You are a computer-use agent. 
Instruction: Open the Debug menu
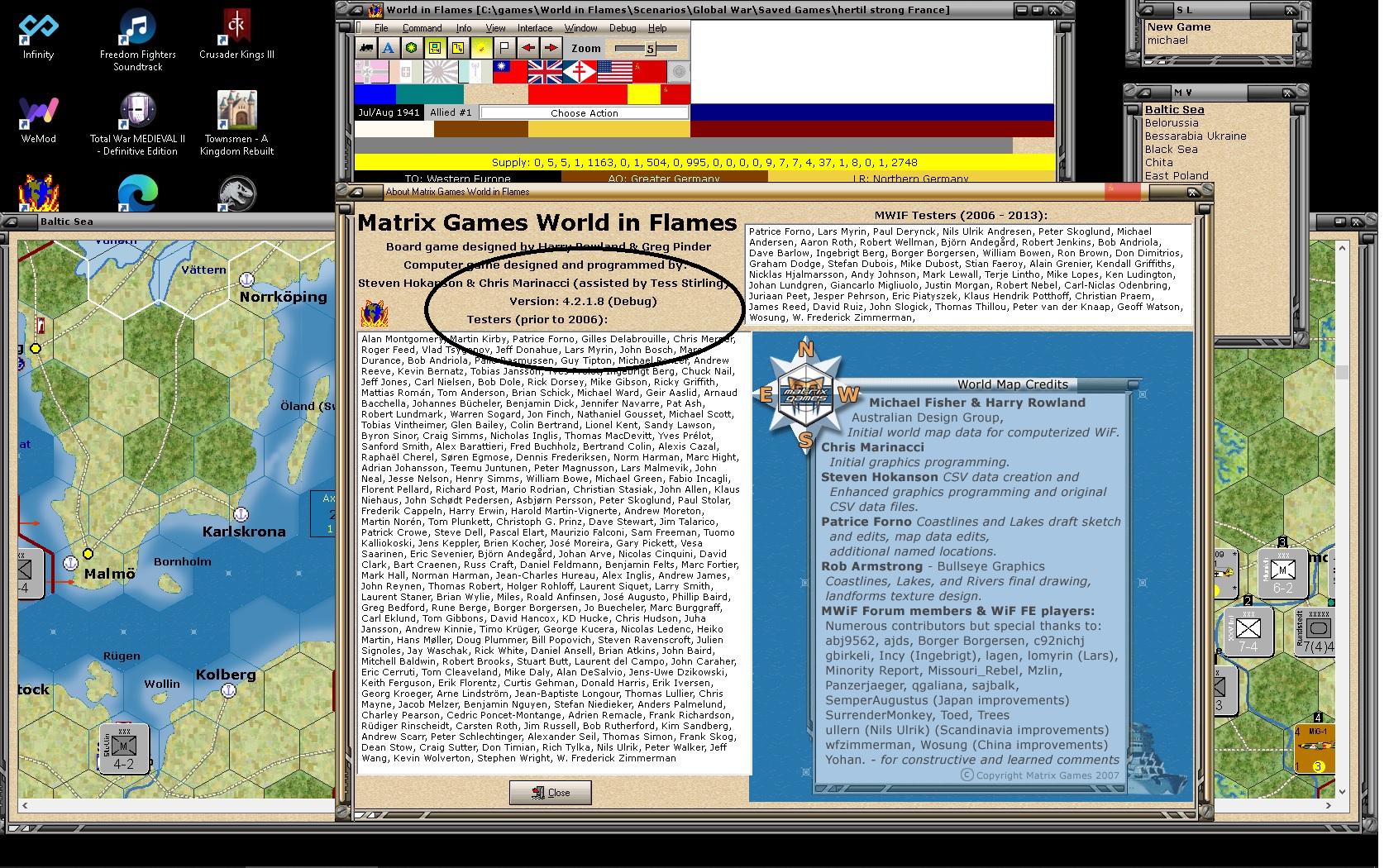coord(623,28)
